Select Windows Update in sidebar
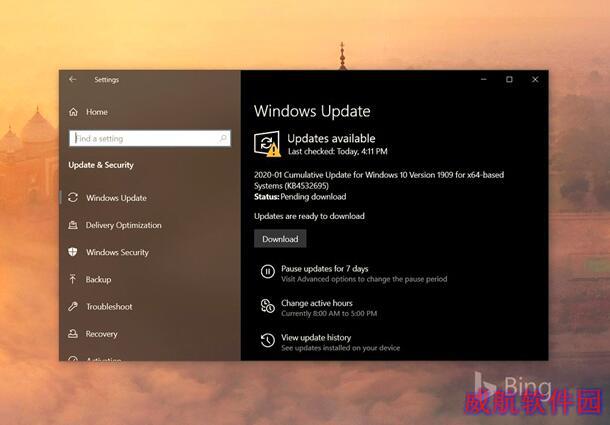This screenshot has height=425, width=610. (x=116, y=198)
